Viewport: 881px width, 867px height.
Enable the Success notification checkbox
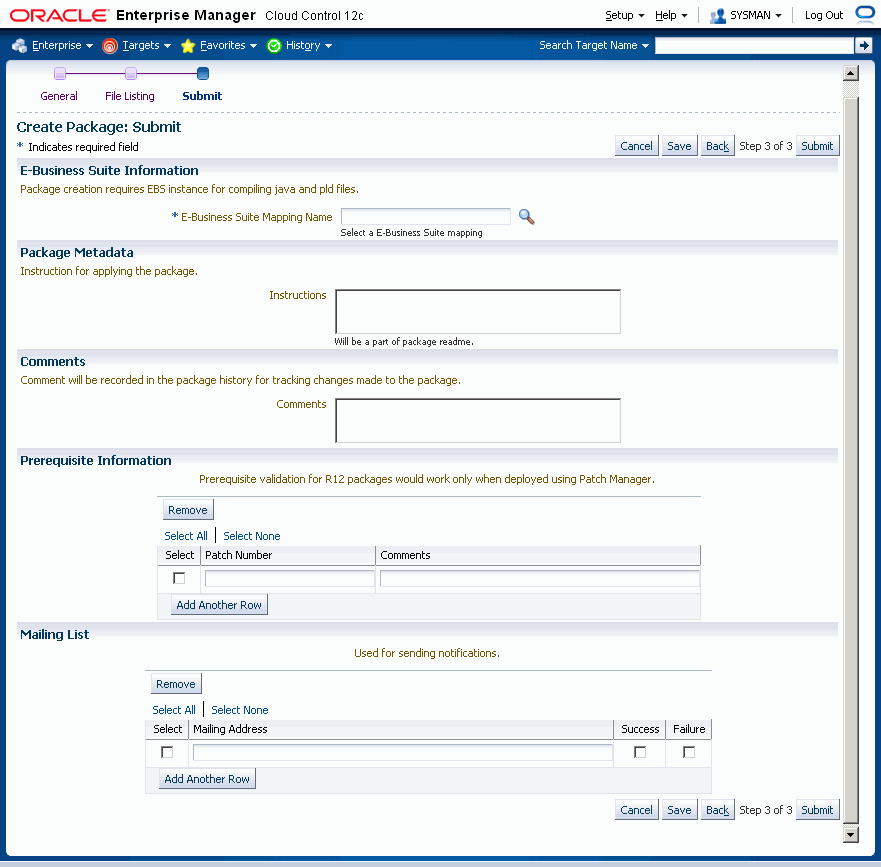640,752
